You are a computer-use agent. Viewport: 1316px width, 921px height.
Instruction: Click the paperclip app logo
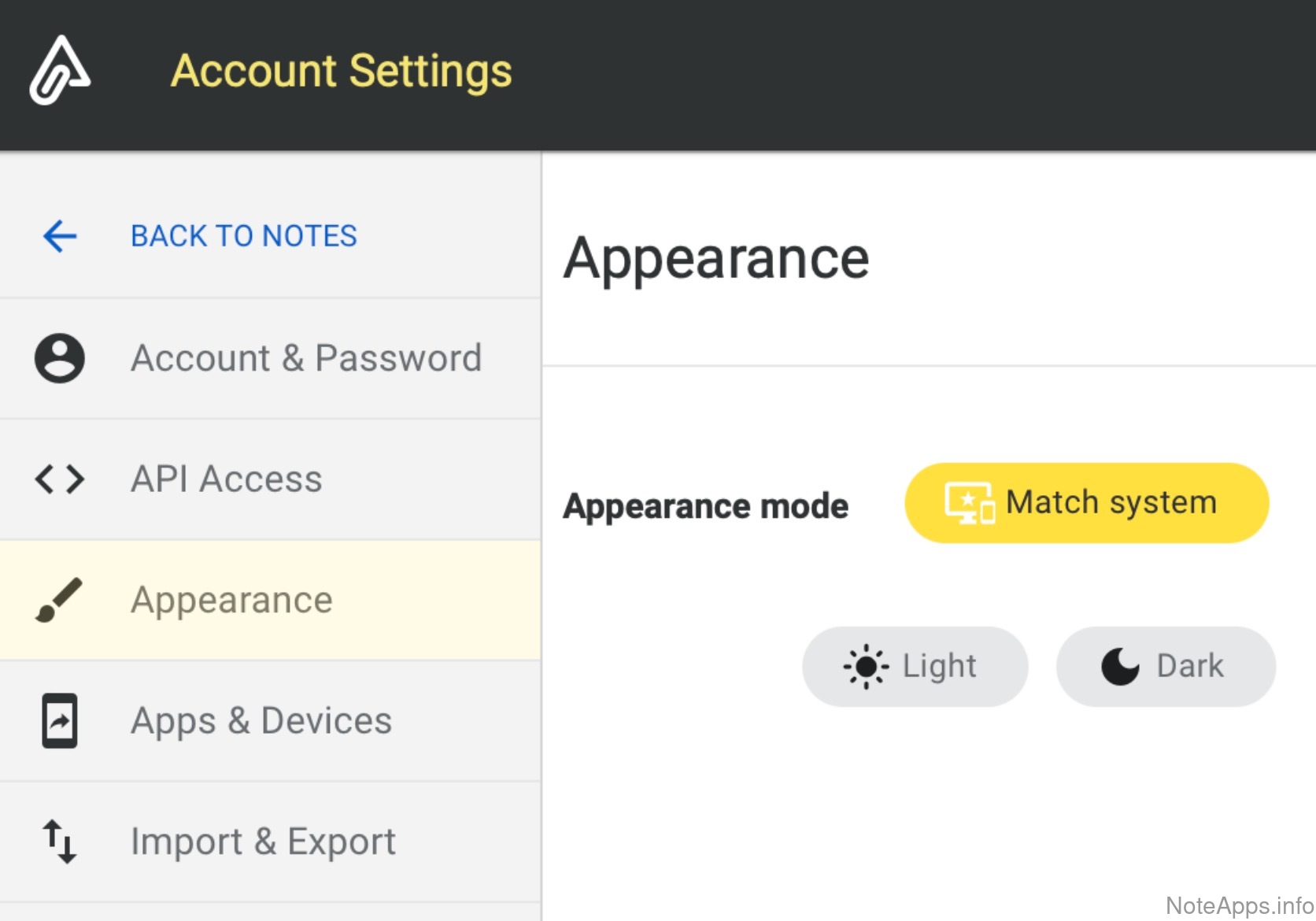click(x=60, y=71)
